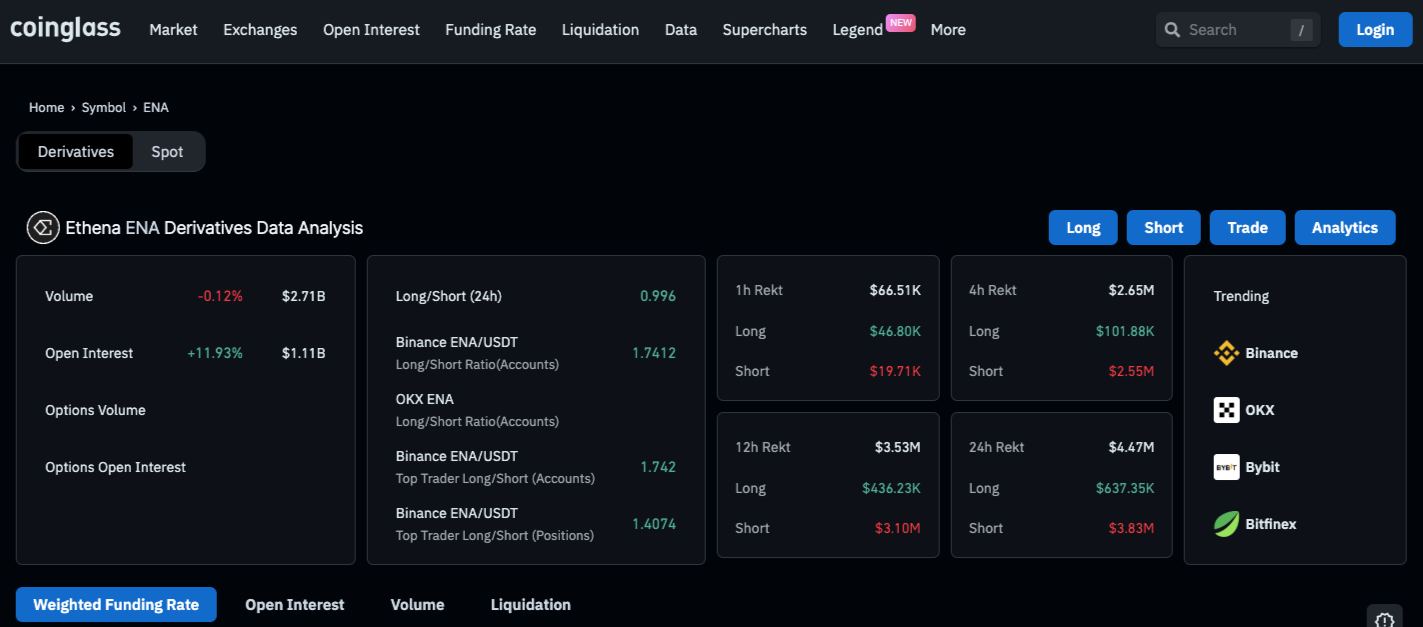
Task: Click the OKX ENA Long/Short row
Action: click(x=536, y=410)
